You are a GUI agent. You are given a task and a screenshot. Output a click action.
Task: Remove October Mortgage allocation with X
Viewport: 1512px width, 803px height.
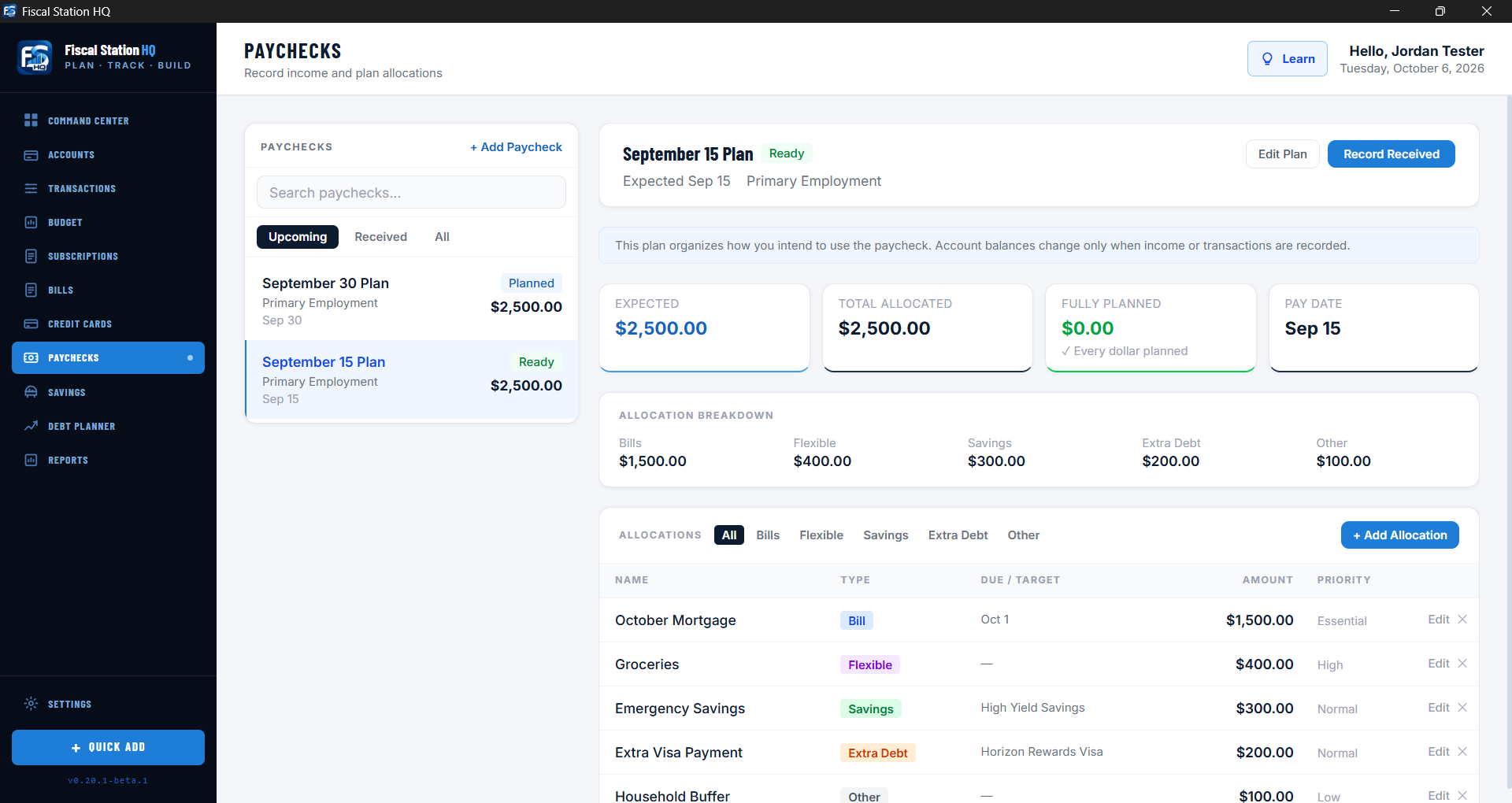tap(1462, 620)
